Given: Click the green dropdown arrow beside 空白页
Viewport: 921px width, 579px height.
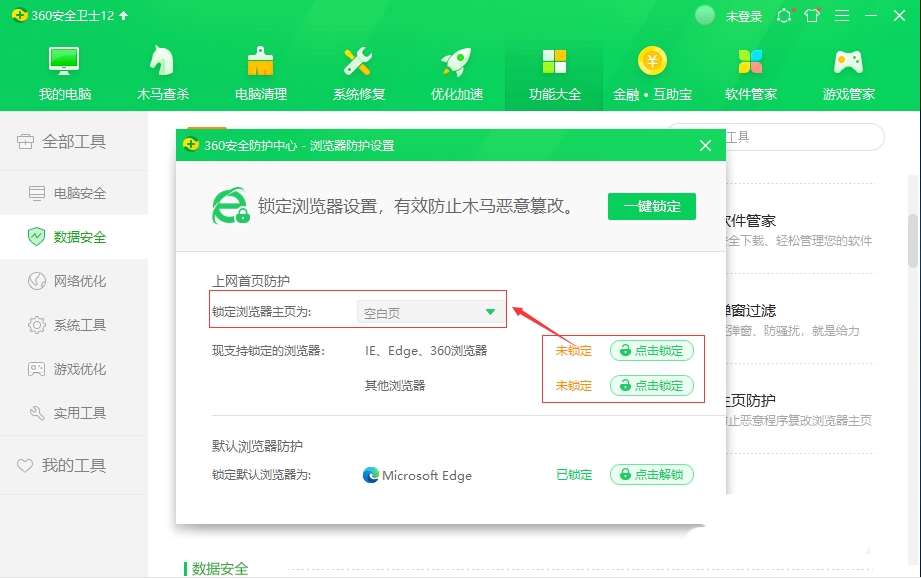Looking at the screenshot, I should (490, 312).
